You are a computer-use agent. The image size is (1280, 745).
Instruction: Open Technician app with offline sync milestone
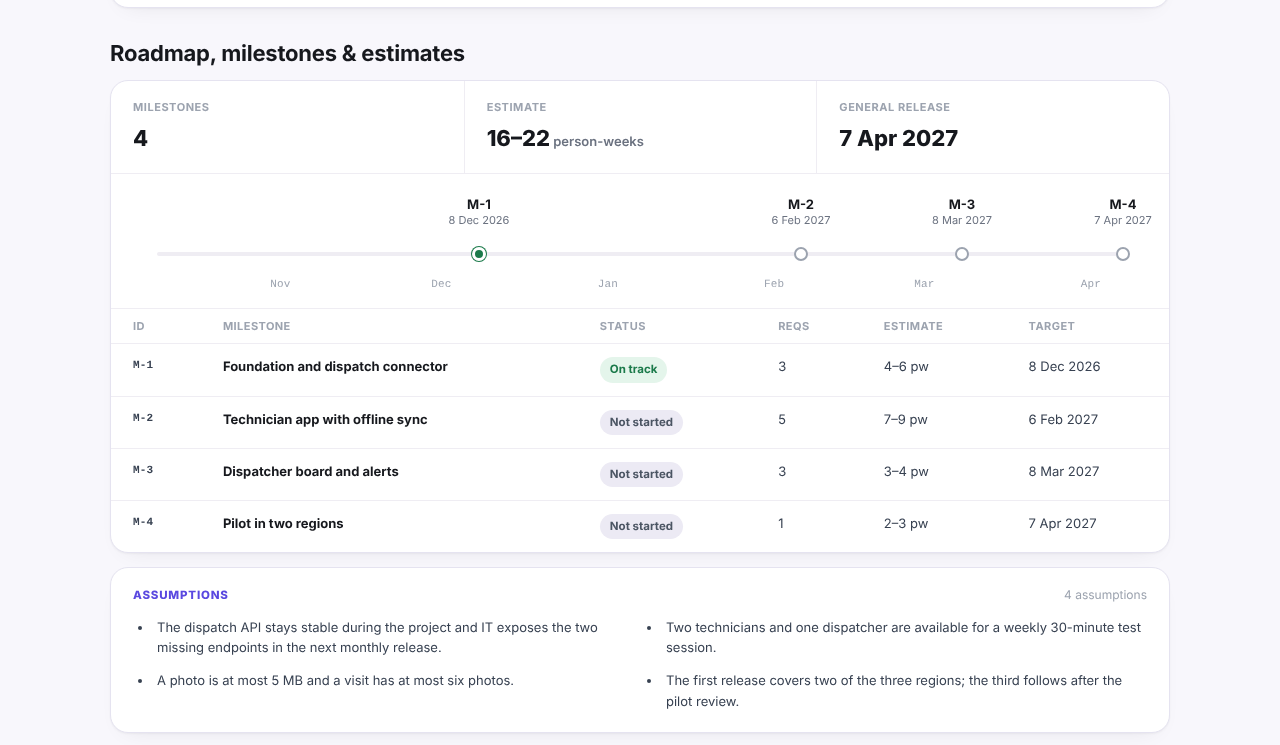[x=325, y=420]
